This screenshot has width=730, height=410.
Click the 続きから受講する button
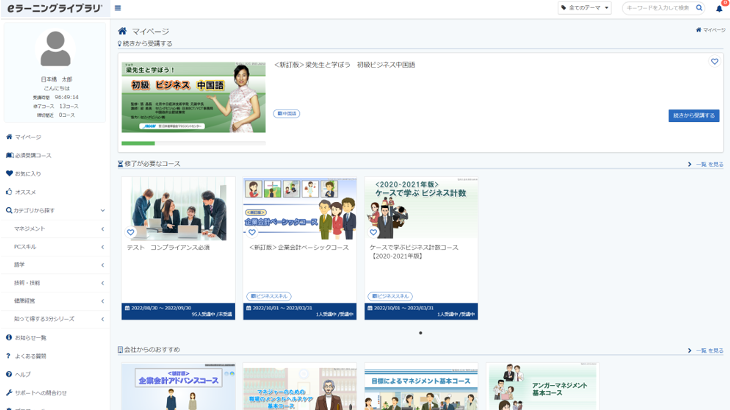click(x=693, y=116)
